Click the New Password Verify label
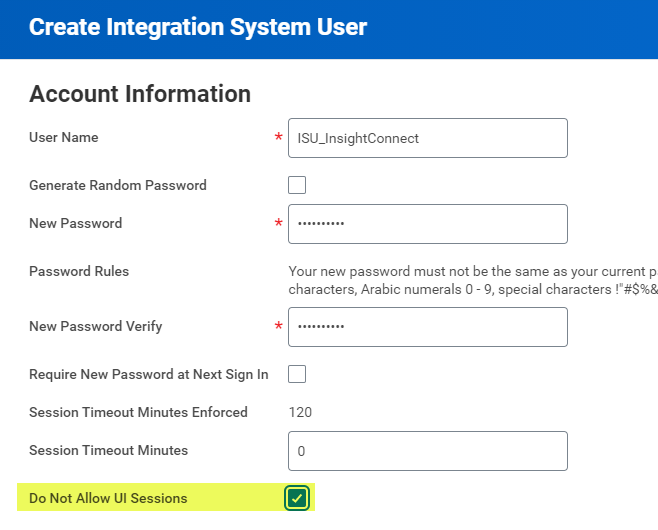 click(96, 326)
